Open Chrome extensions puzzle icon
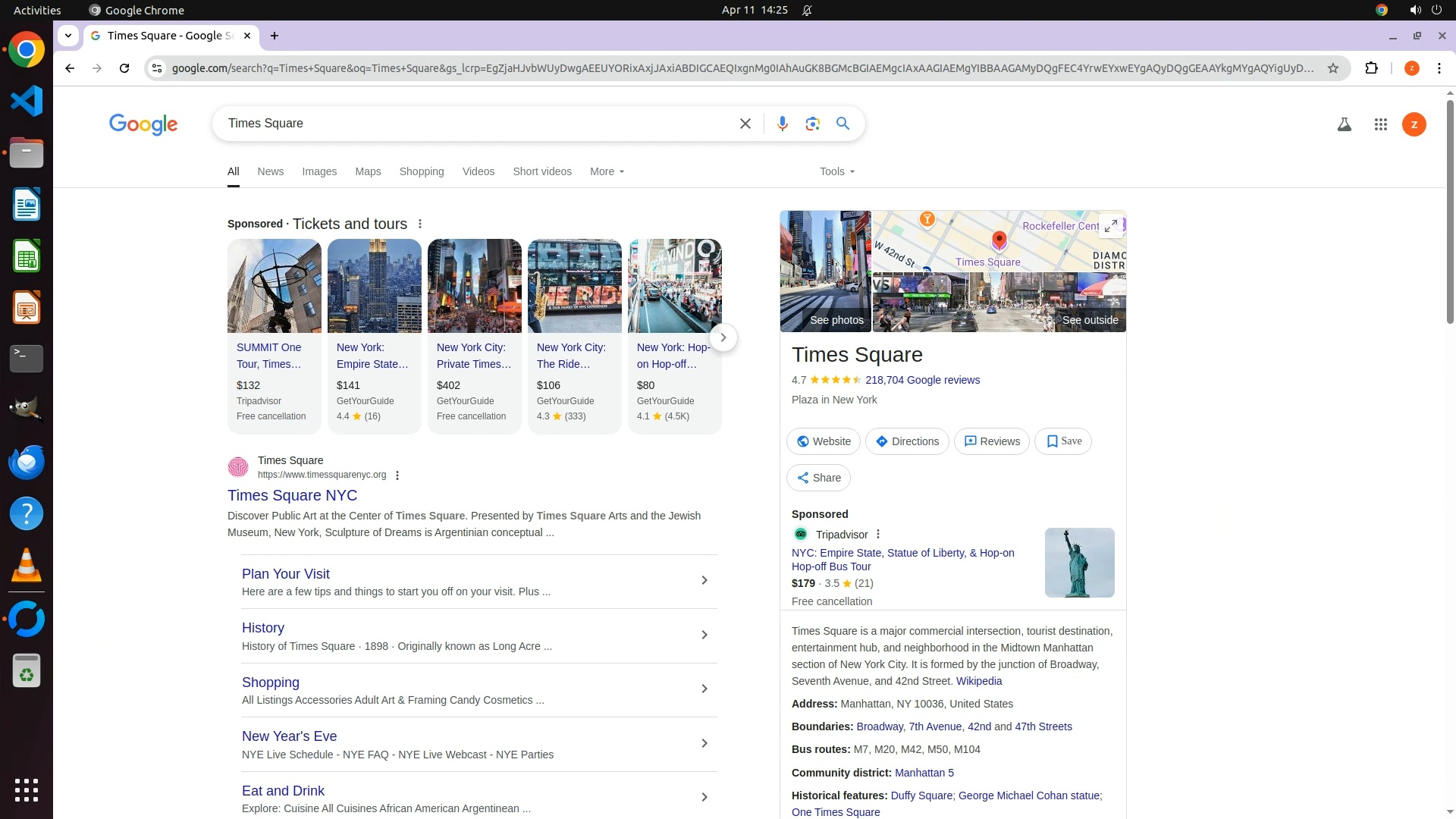The height and width of the screenshot is (819, 1456). click(1371, 68)
